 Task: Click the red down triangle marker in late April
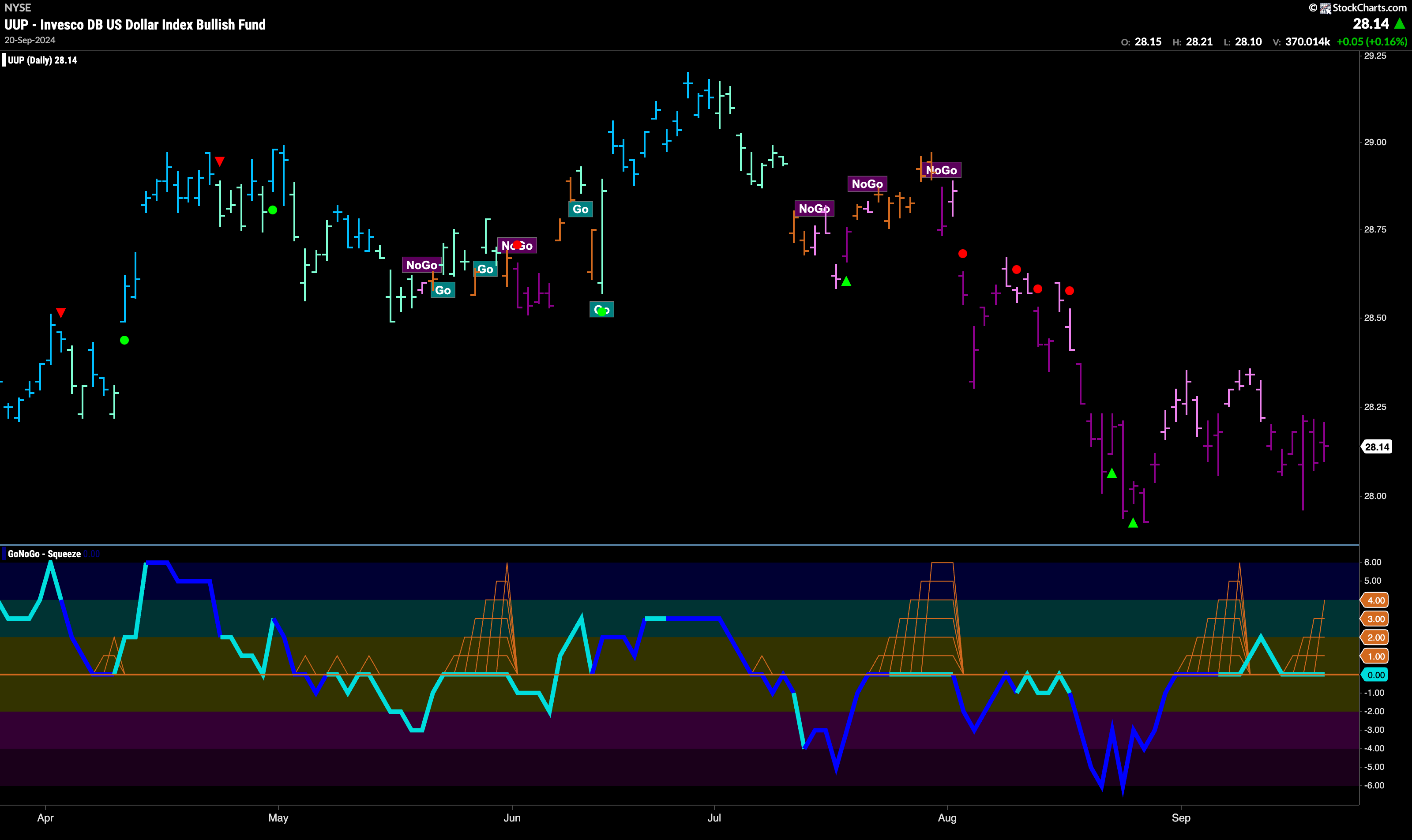pyautogui.click(x=220, y=161)
